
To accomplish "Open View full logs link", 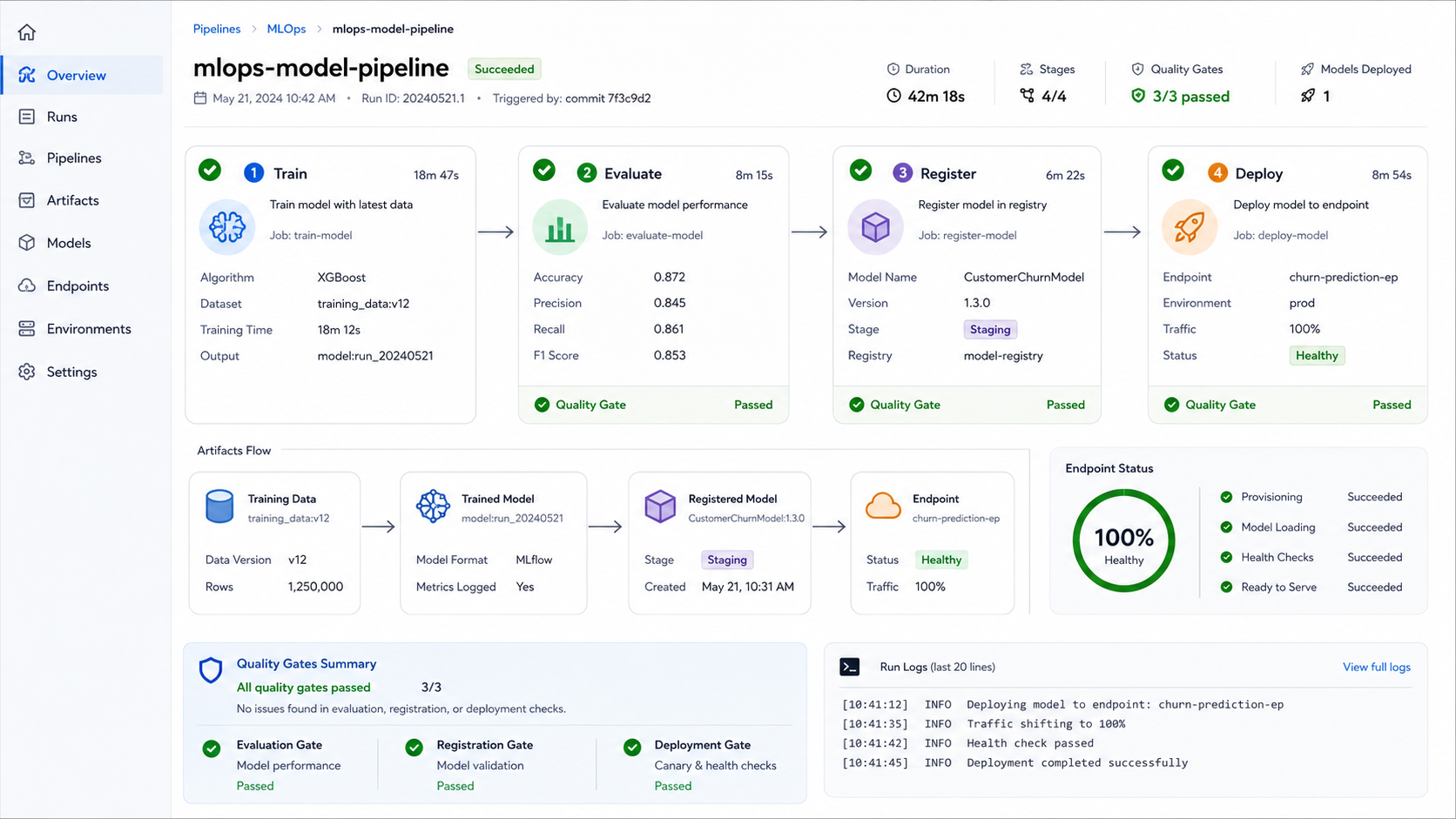I will (1376, 667).
